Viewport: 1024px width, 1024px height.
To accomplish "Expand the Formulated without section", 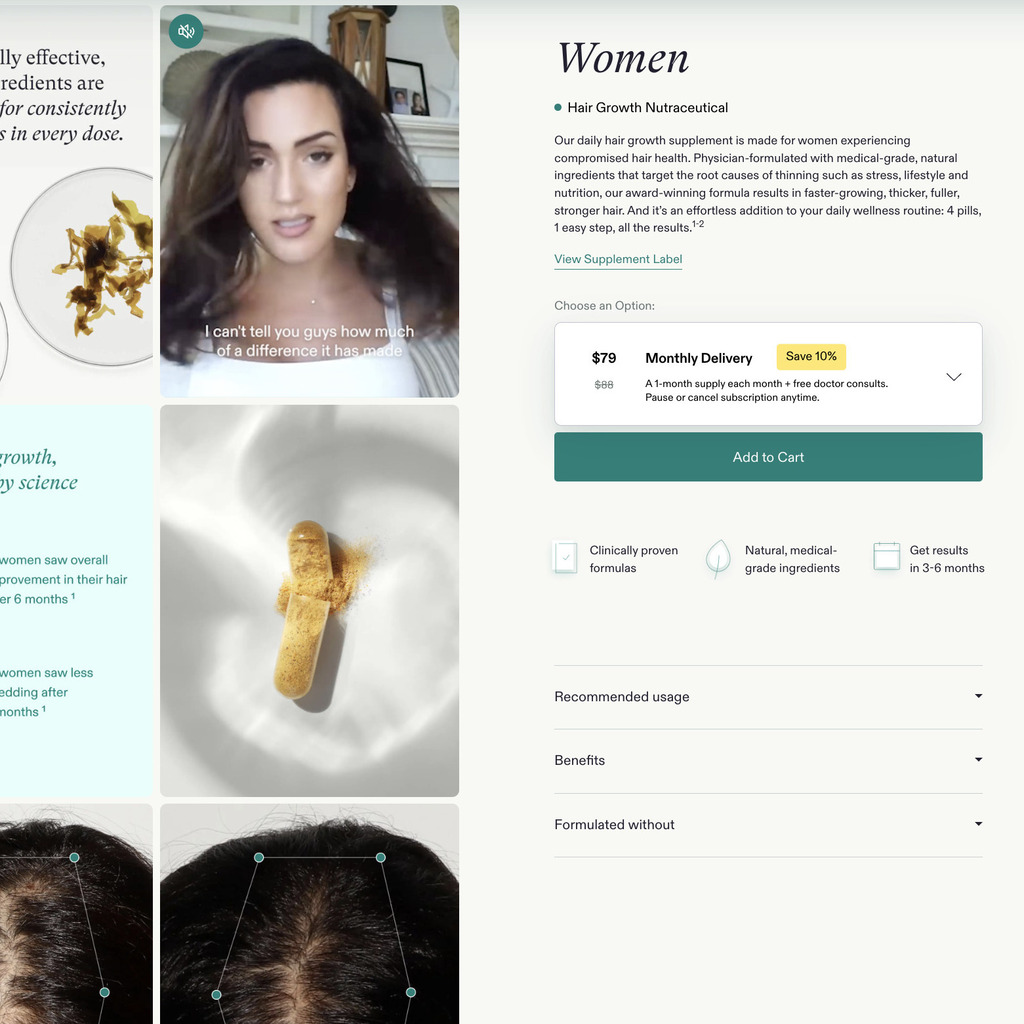I will point(768,825).
